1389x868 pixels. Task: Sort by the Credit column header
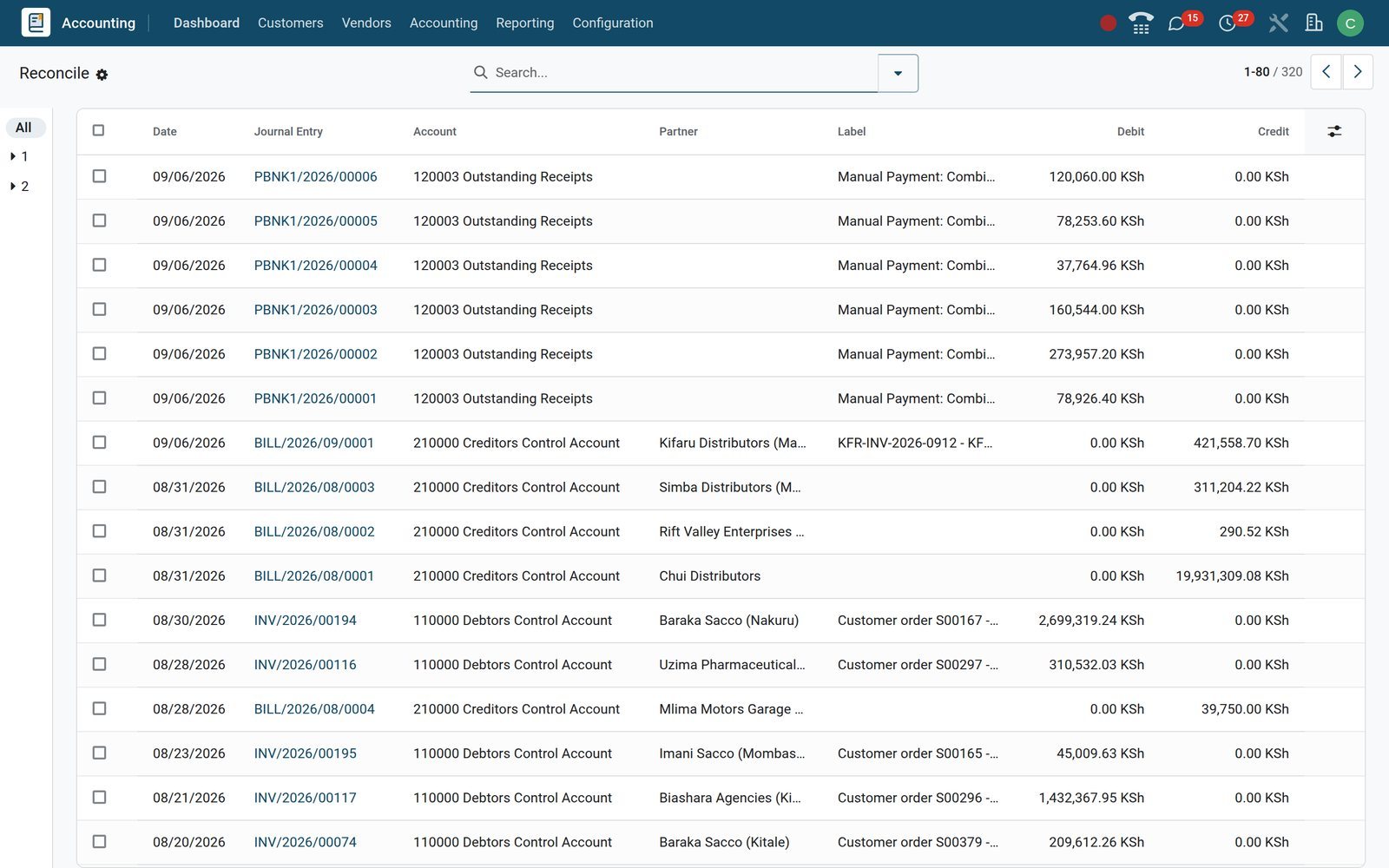[x=1273, y=132]
